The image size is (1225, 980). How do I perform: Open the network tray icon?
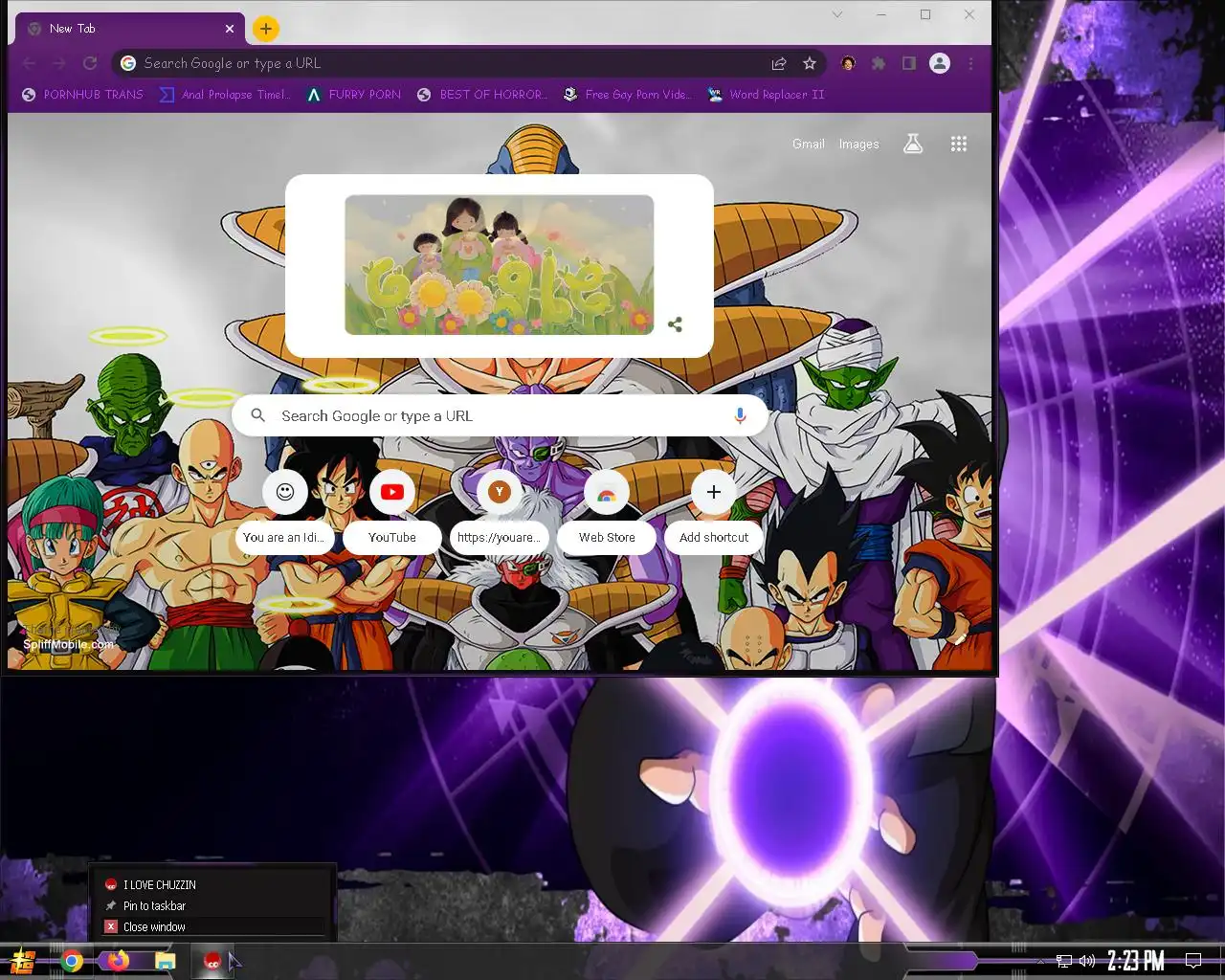tap(1063, 961)
